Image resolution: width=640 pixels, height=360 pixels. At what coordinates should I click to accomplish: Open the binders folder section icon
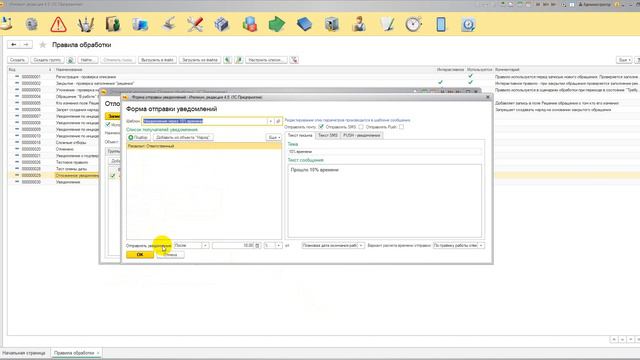pos(113,24)
